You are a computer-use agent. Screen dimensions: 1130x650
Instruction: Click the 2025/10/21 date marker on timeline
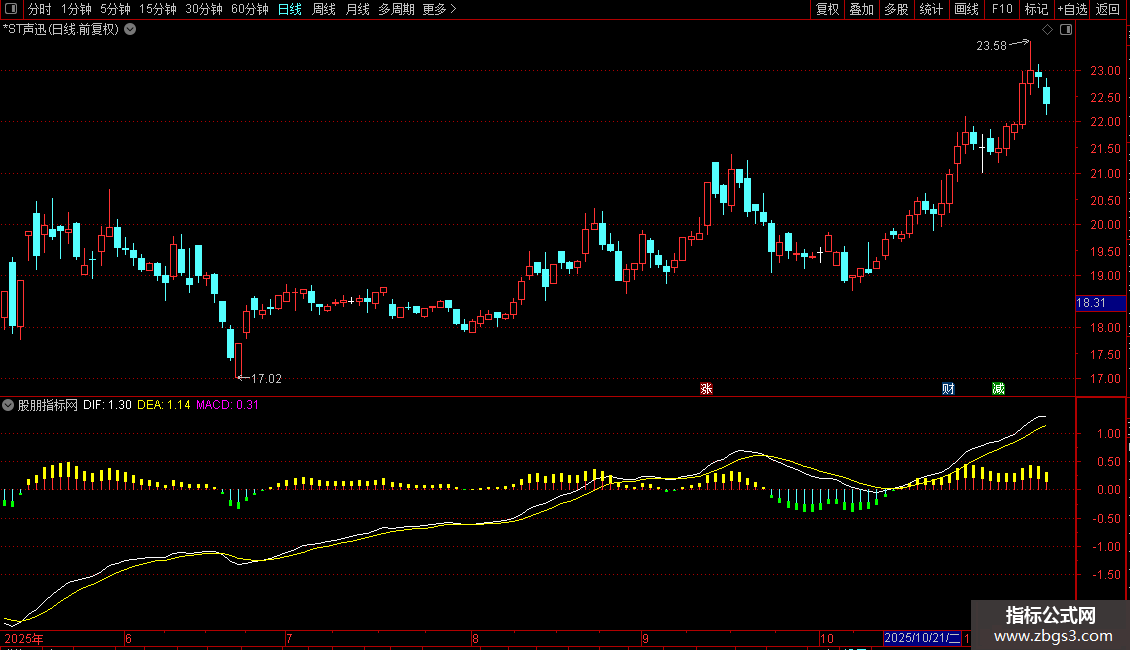click(x=922, y=638)
